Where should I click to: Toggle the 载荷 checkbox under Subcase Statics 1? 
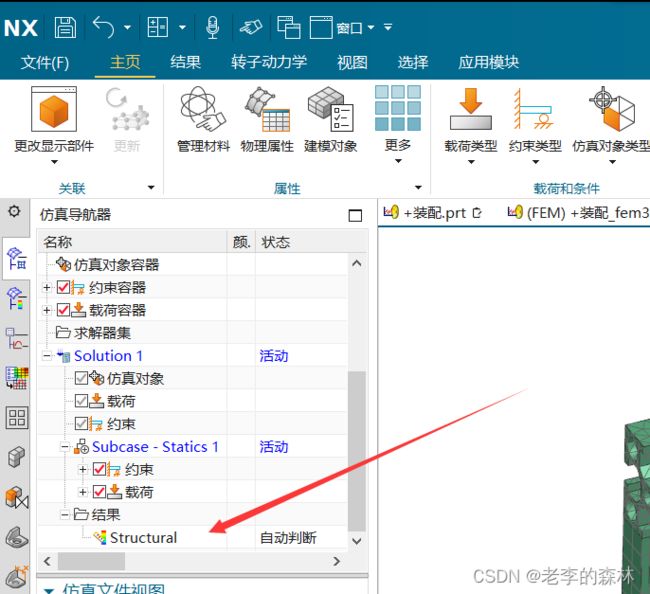tap(99, 492)
